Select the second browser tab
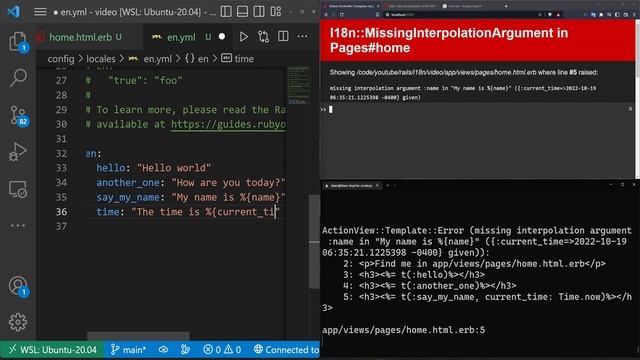The width and height of the screenshot is (640, 360). pos(411,6)
